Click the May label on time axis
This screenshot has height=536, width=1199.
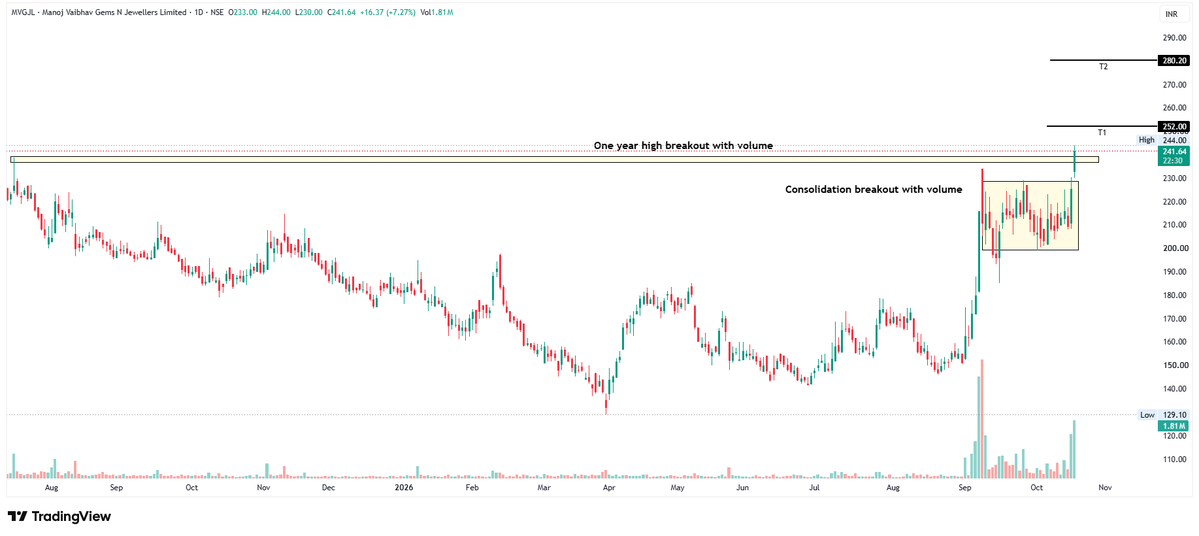coord(678,486)
